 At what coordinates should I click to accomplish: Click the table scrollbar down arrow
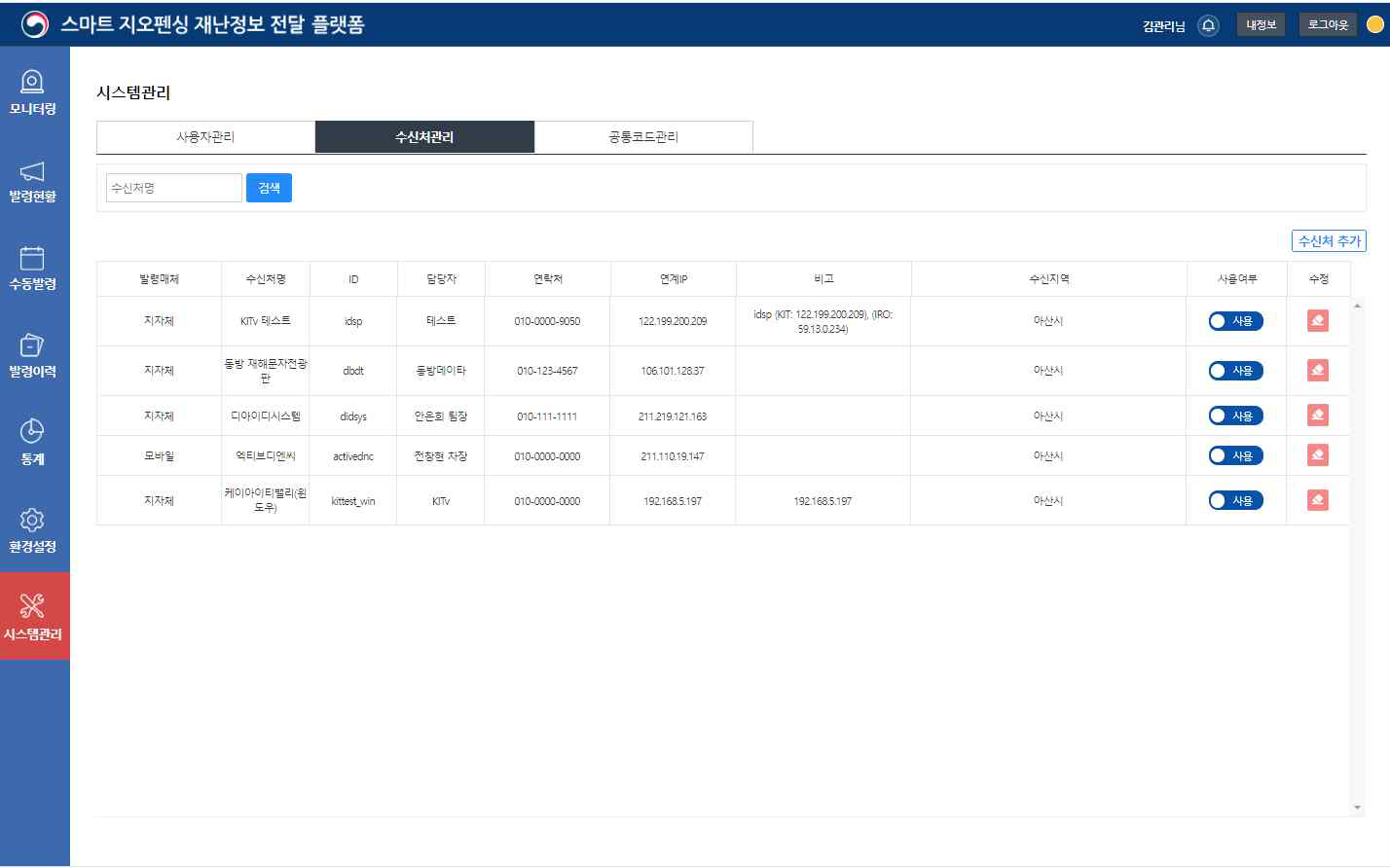tap(1357, 808)
